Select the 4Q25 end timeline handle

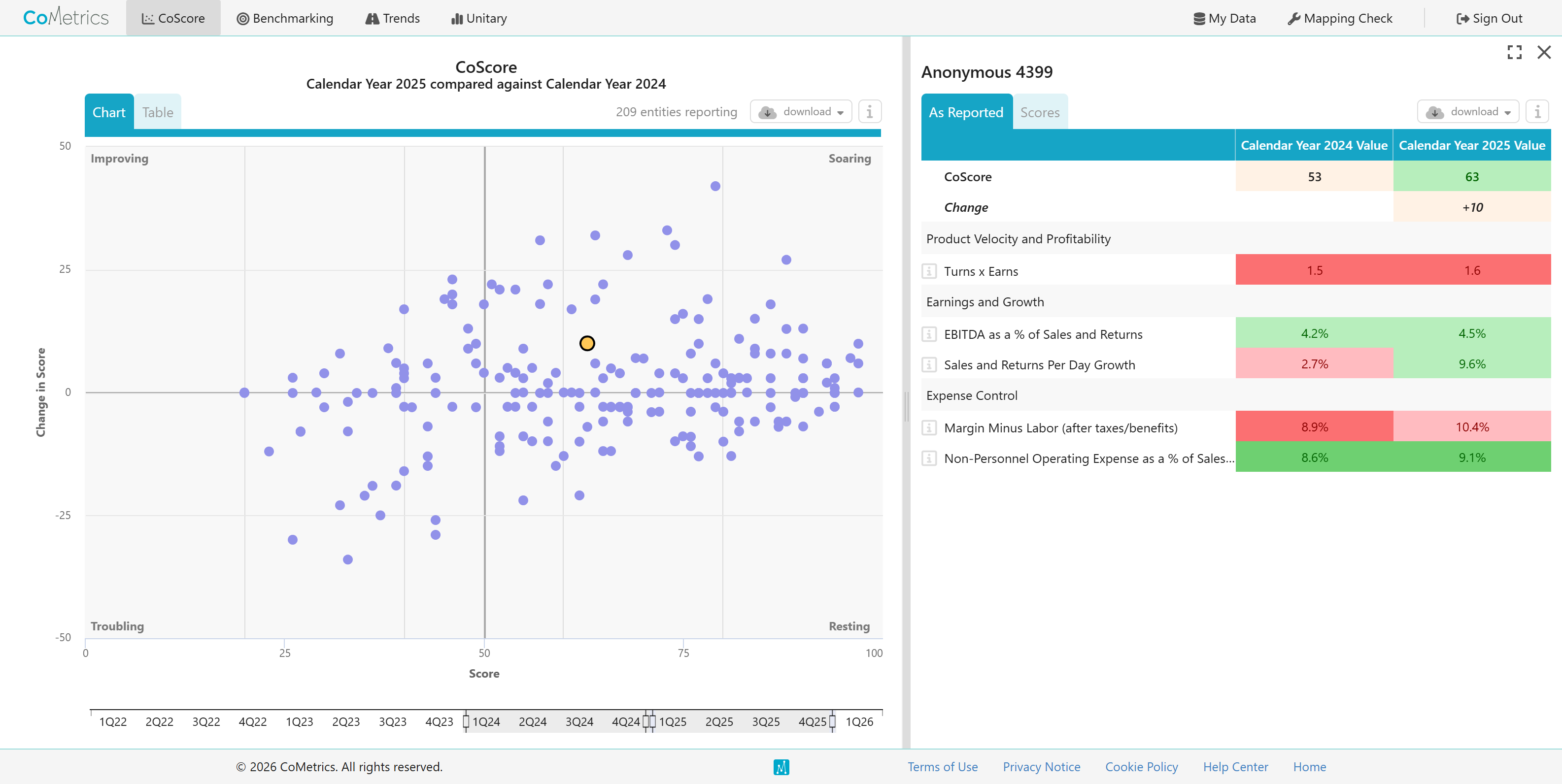pos(833,721)
